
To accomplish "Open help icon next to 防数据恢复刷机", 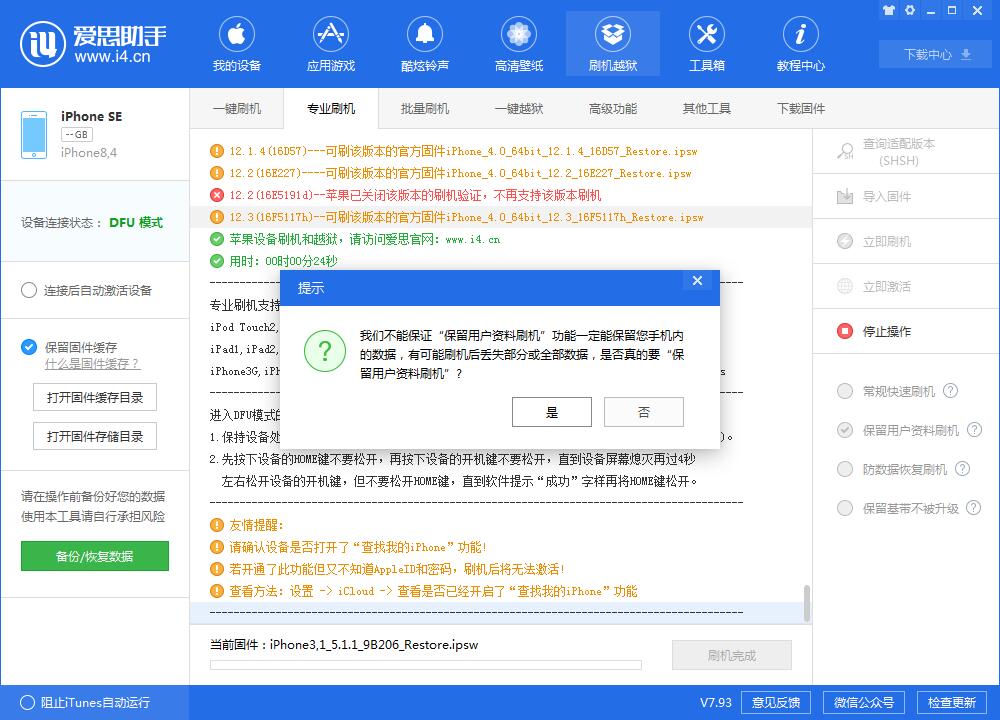I will [962, 469].
